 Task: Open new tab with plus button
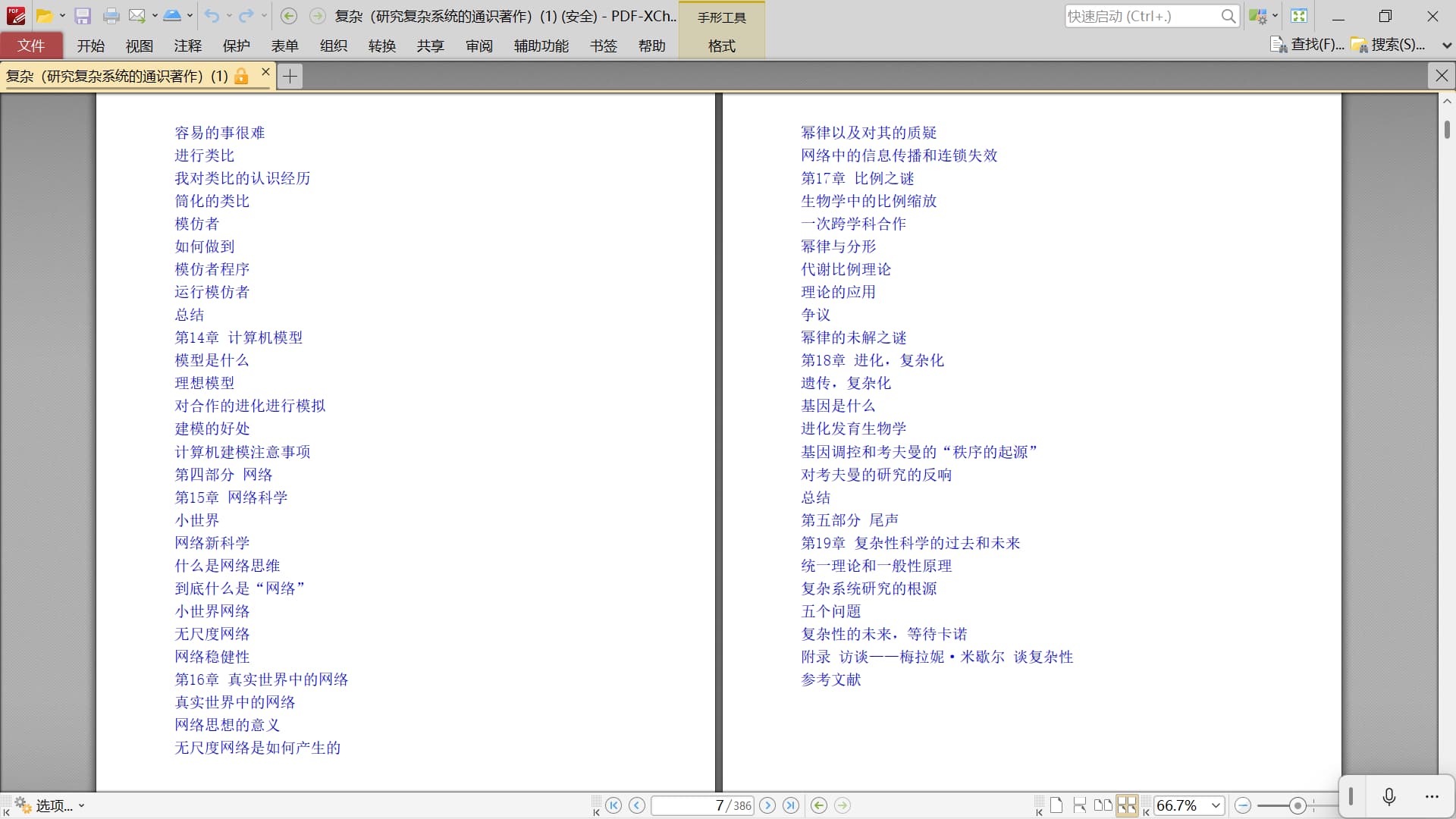(290, 76)
